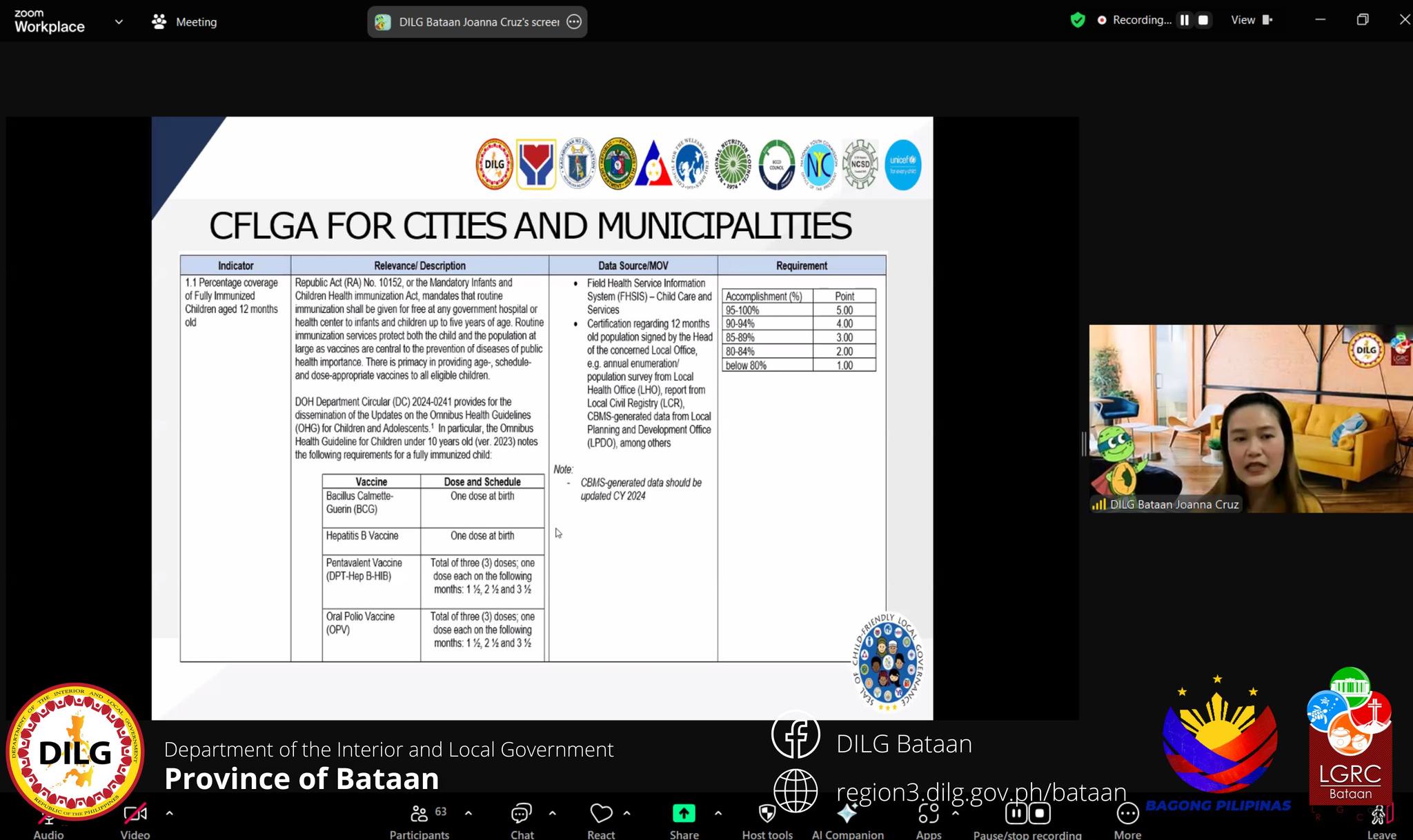Expand the Chat options caret
The height and width of the screenshot is (840, 1413).
pyautogui.click(x=553, y=813)
